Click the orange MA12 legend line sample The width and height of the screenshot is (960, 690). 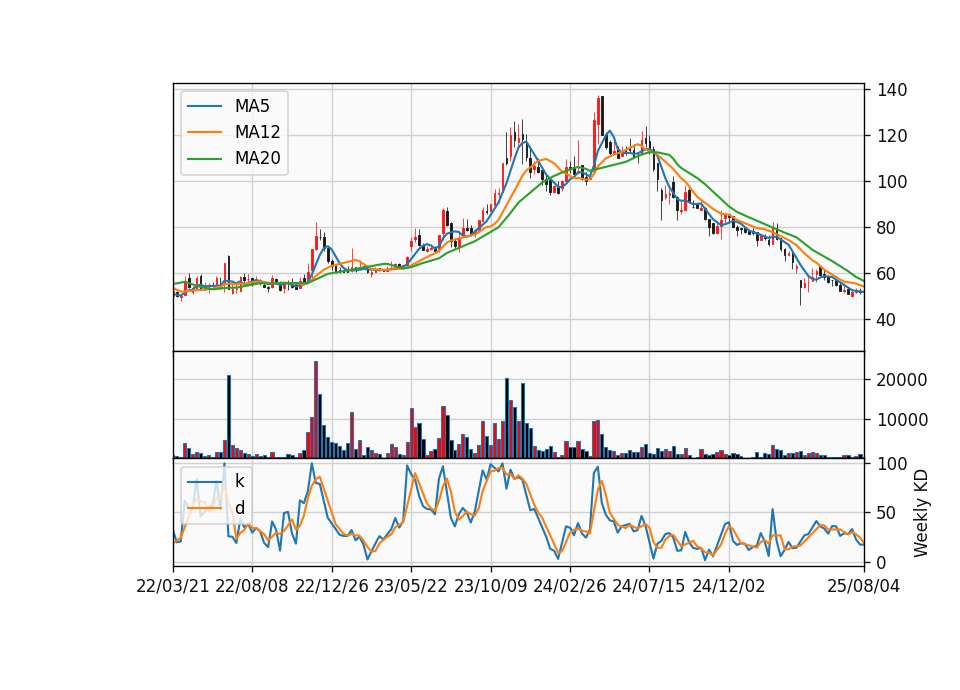204,132
